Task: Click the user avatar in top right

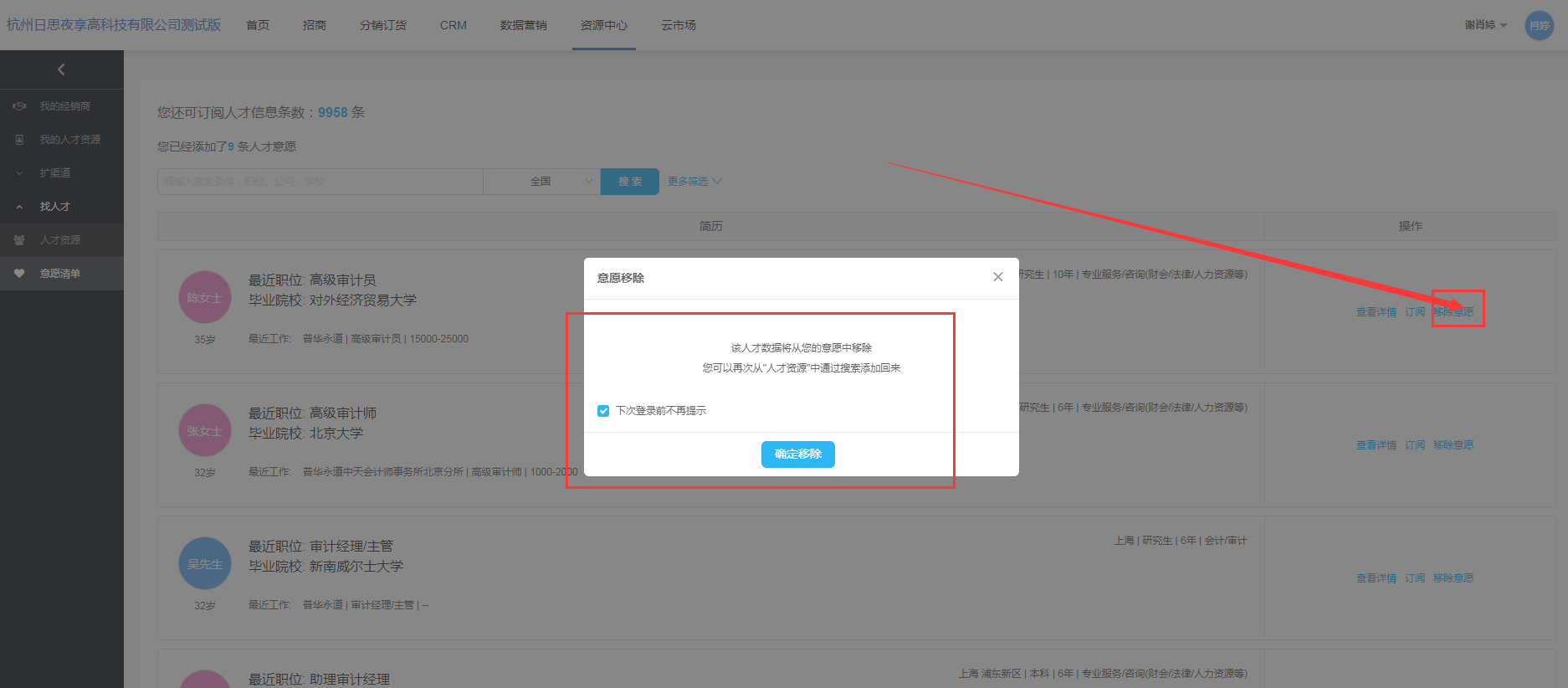Action: point(1539,25)
